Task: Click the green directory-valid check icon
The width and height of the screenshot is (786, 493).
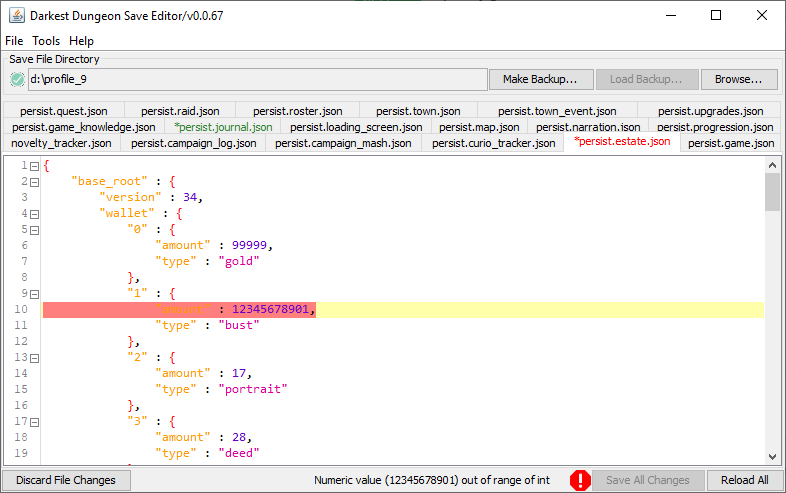Action: [x=17, y=79]
